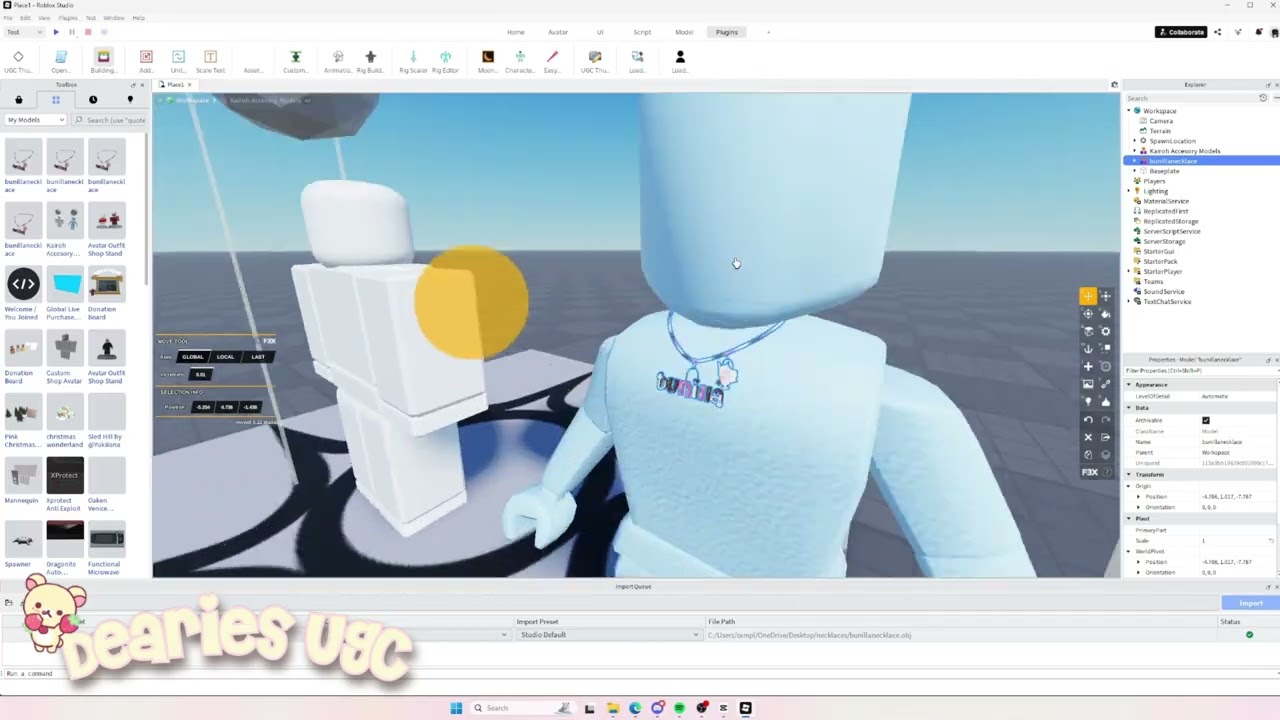Open the Animation plugin with the figure icon

point(338,61)
